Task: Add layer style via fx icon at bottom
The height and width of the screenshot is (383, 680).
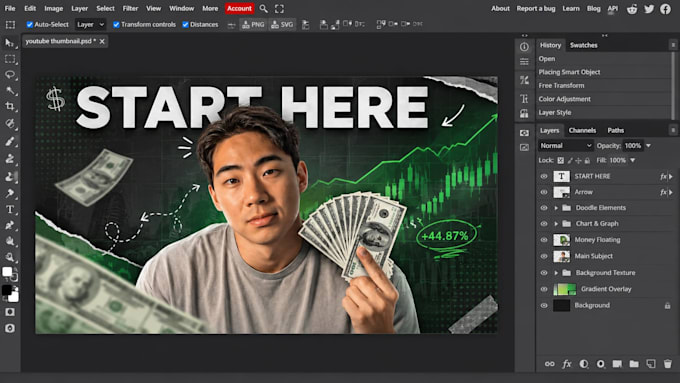Action: [567, 364]
